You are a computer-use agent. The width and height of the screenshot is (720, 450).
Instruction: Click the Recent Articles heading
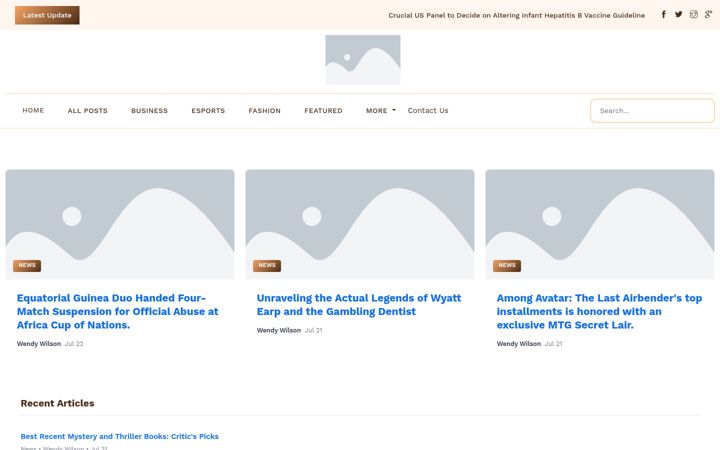point(57,403)
